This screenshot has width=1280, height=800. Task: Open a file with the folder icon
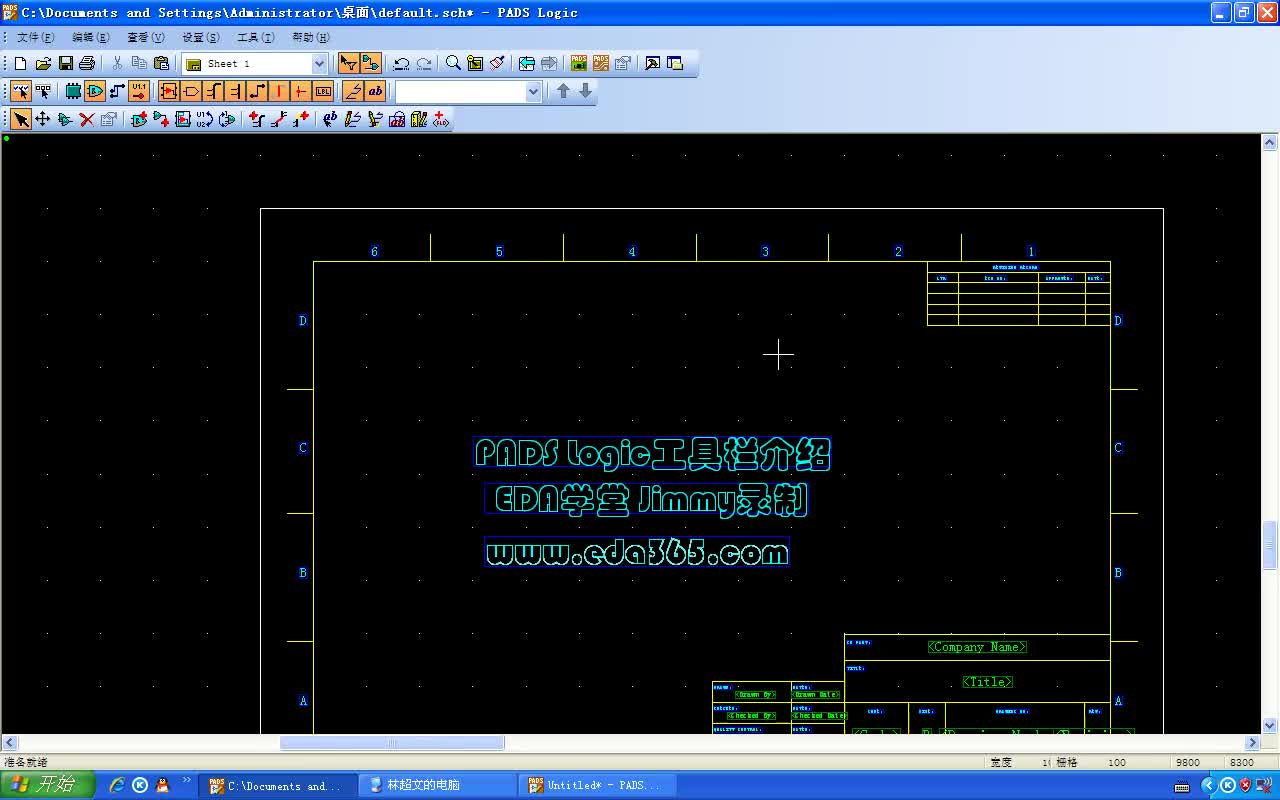(43, 63)
